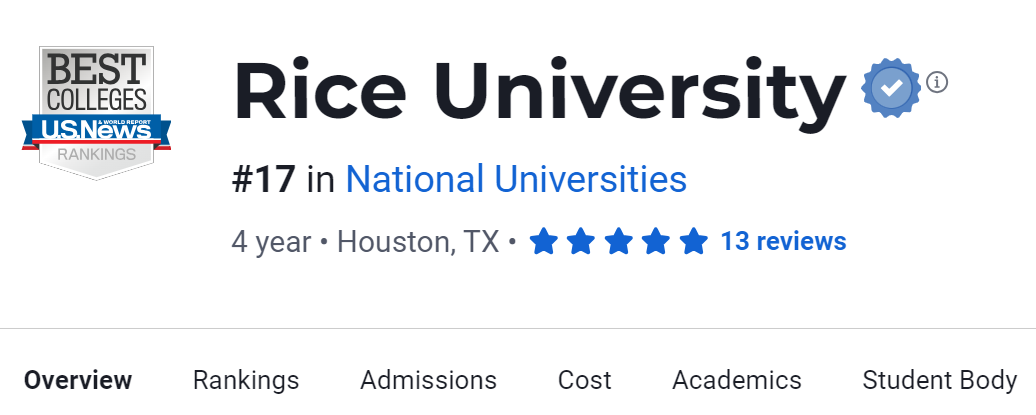Click the first rating star
This screenshot has height=415, width=1036.
click(x=543, y=242)
